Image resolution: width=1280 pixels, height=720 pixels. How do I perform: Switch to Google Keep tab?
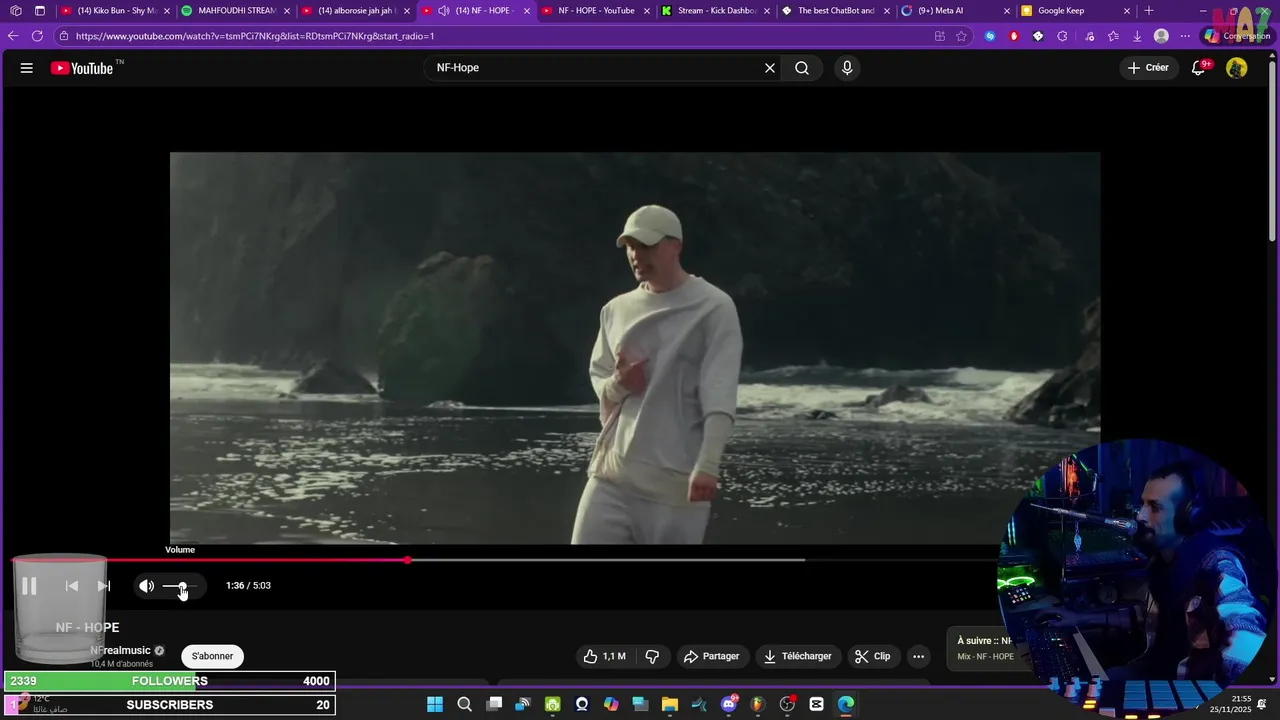point(1075,11)
